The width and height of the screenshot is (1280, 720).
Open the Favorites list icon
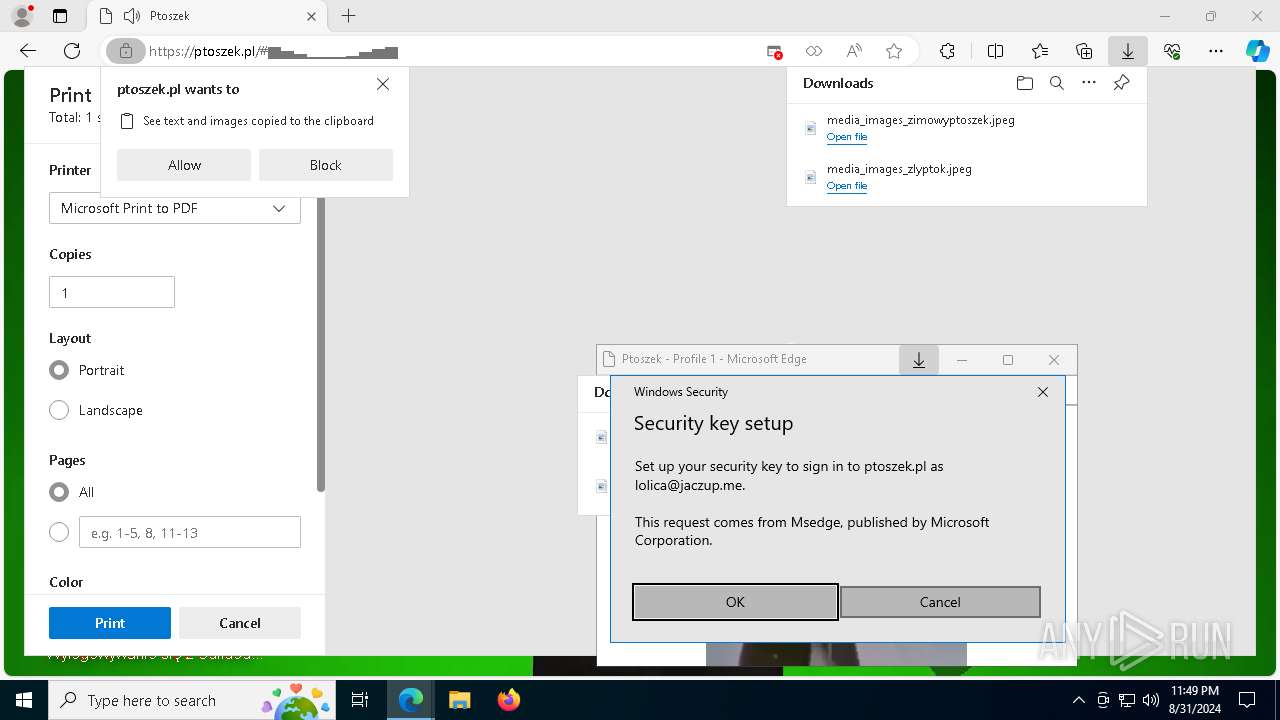pos(1040,51)
